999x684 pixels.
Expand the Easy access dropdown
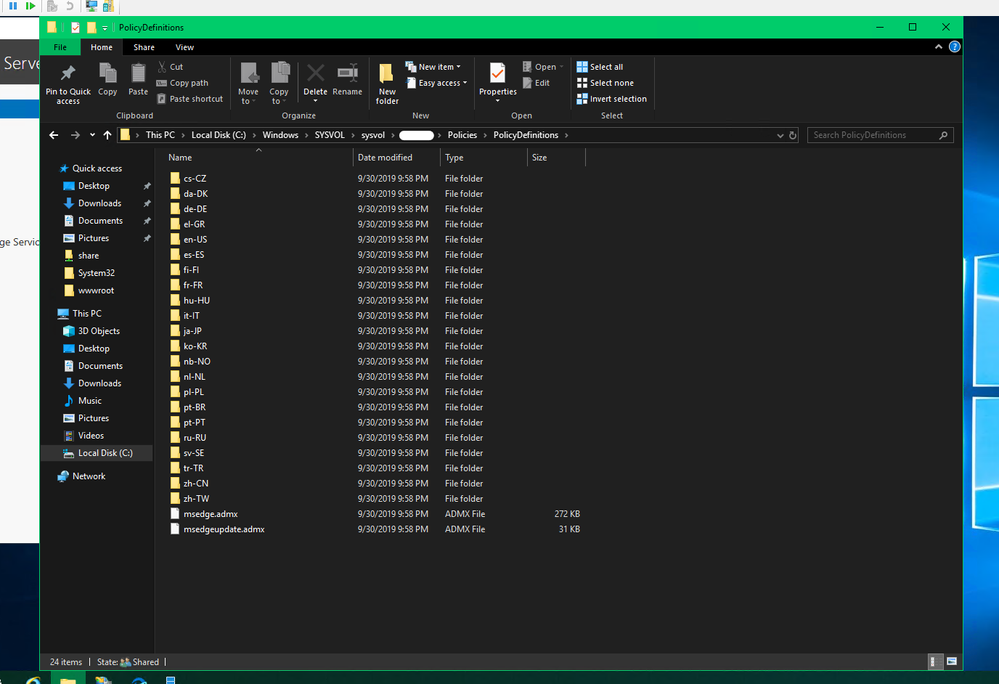[x=438, y=83]
